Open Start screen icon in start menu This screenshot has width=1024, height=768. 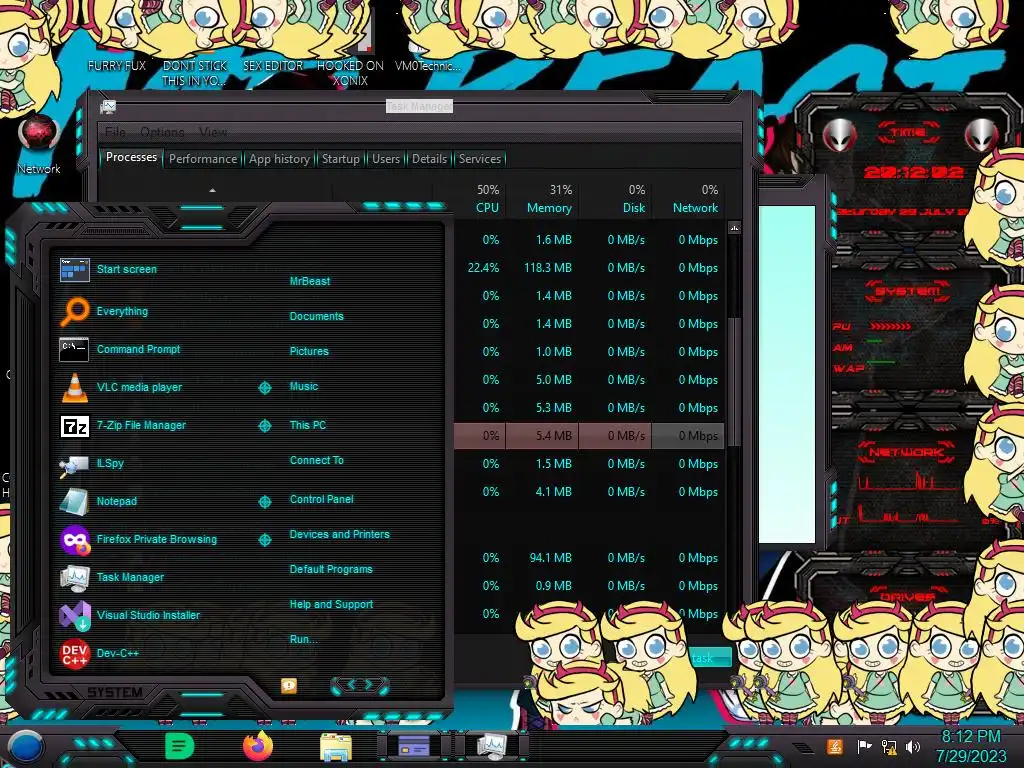[x=74, y=269]
